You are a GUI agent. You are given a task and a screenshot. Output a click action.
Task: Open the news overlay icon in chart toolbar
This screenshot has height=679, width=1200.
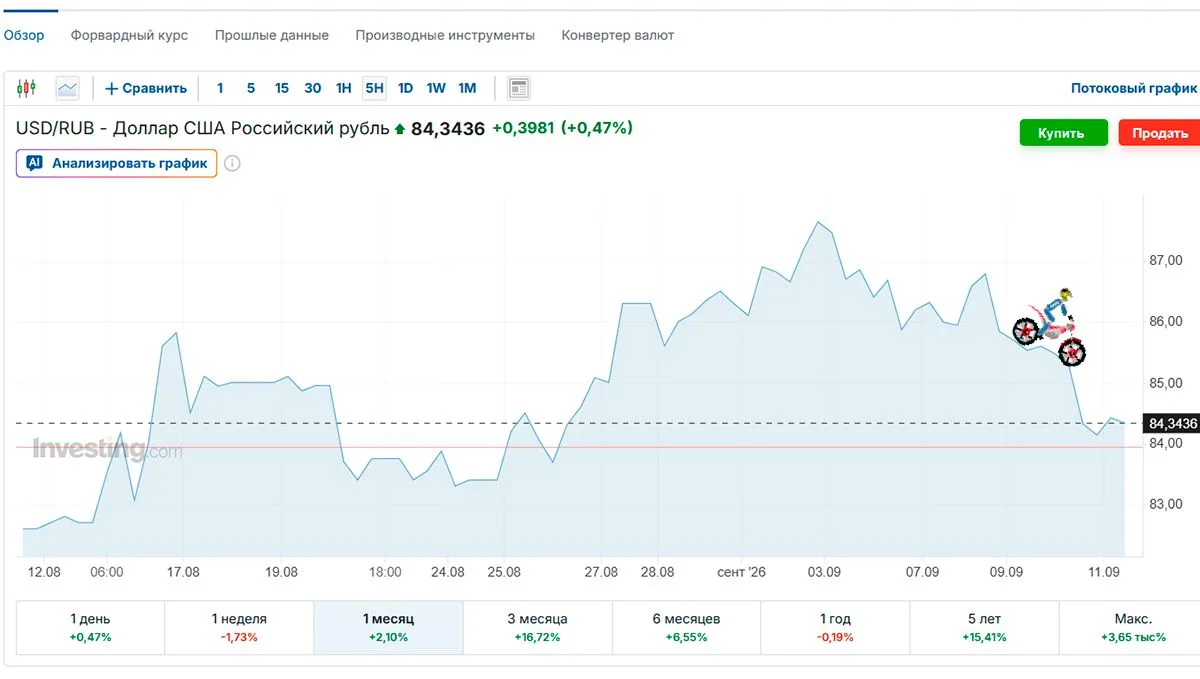click(518, 88)
